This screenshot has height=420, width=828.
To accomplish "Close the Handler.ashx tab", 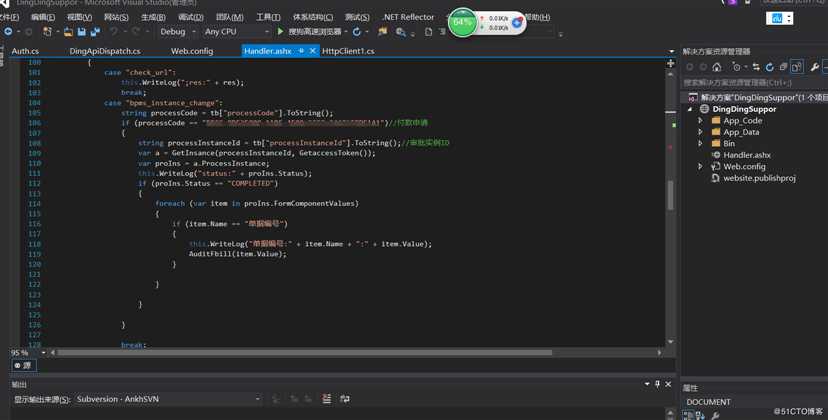I will tap(313, 51).
